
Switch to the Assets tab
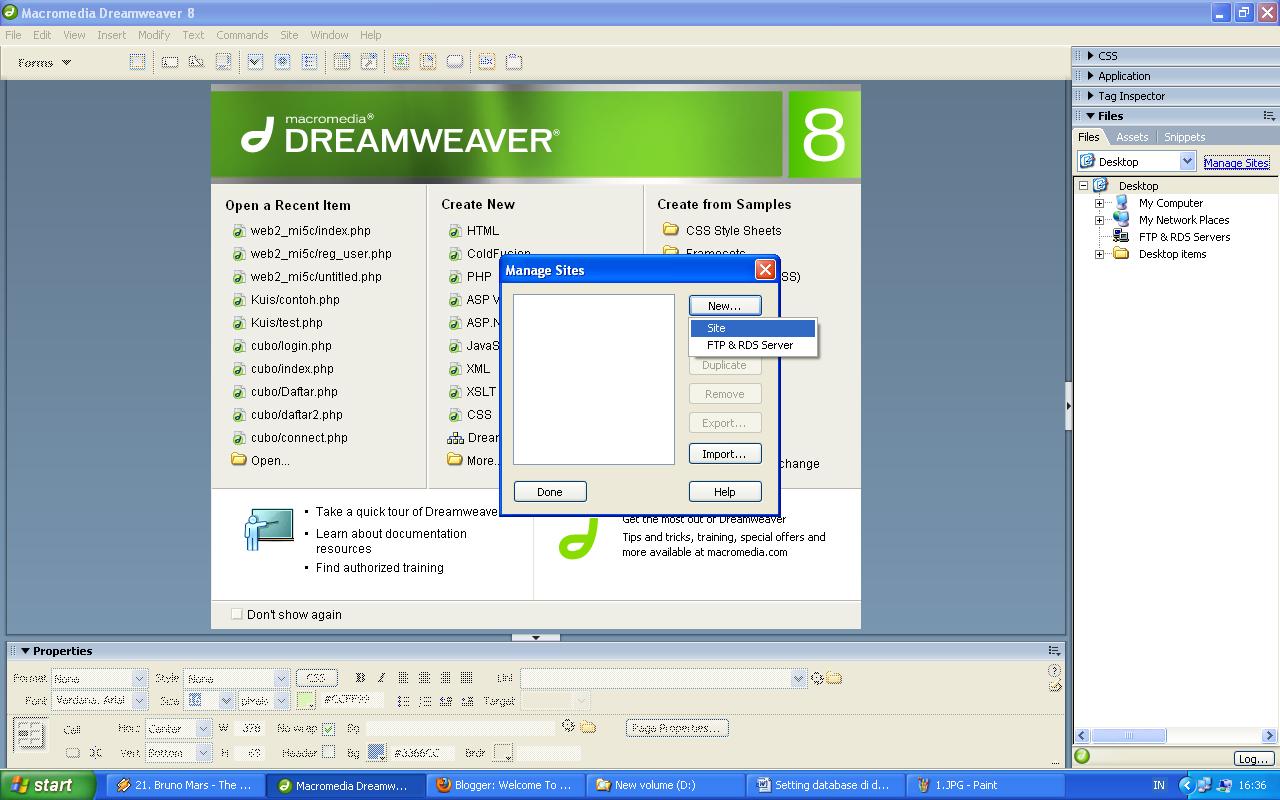1132,137
